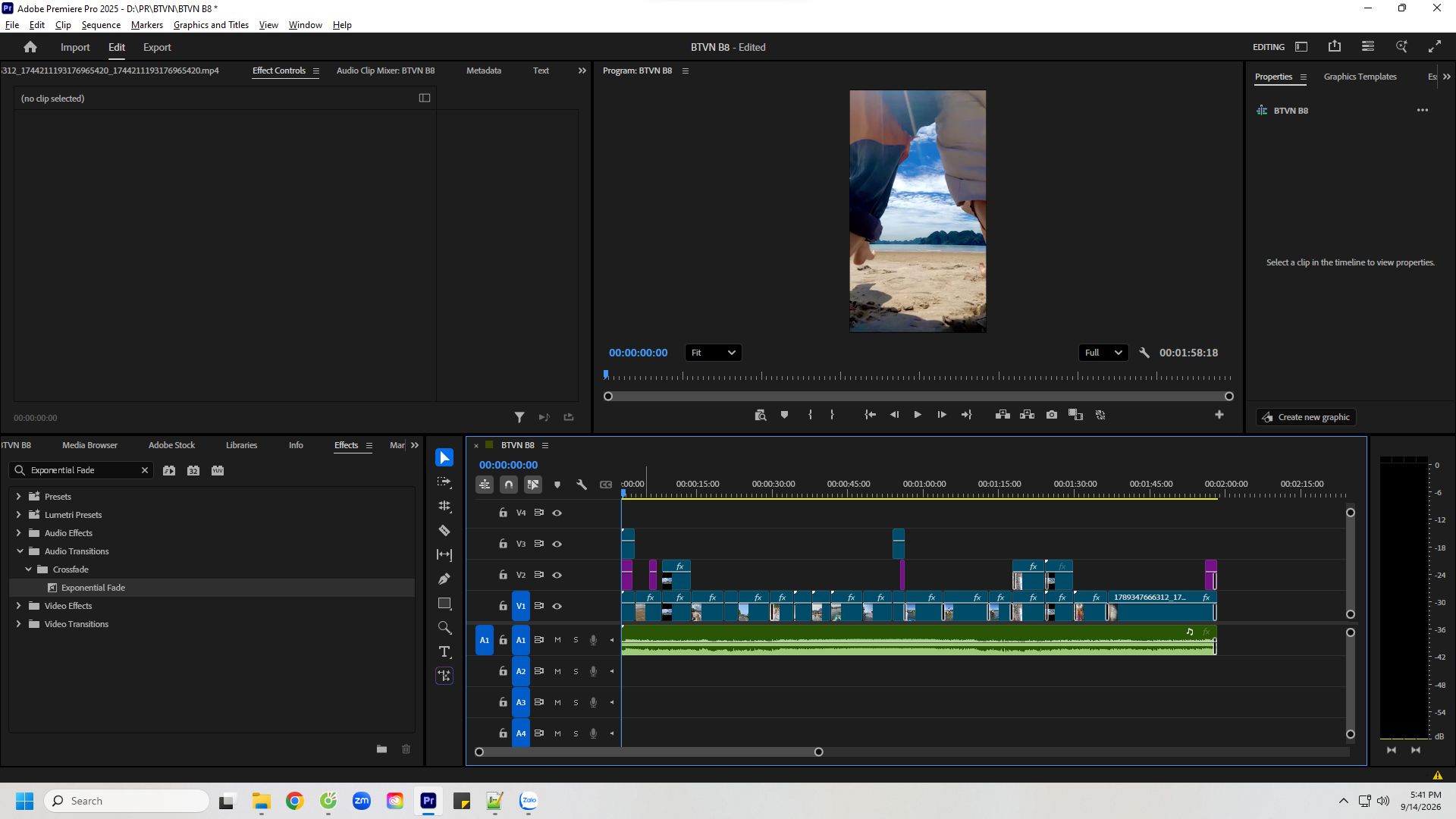Collapse the Audio Transitions folder
The width and height of the screenshot is (1456, 819).
tap(20, 551)
